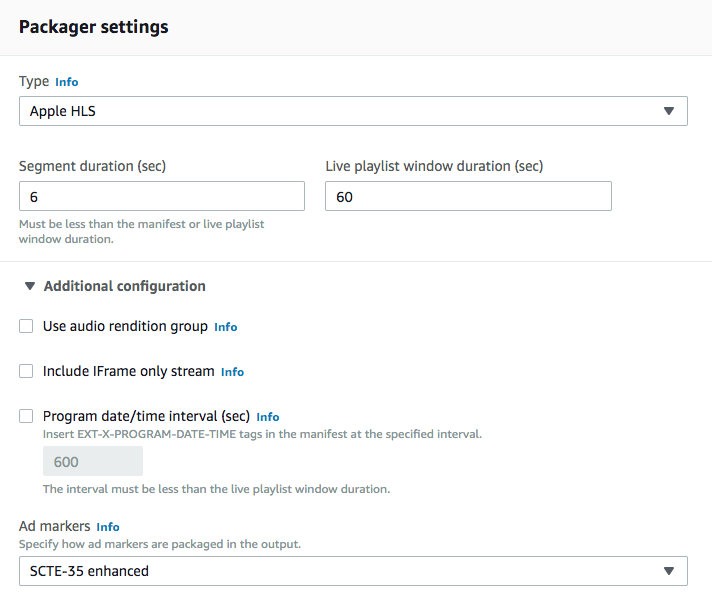
Task: Open Info link next to Type
Action: click(67, 82)
